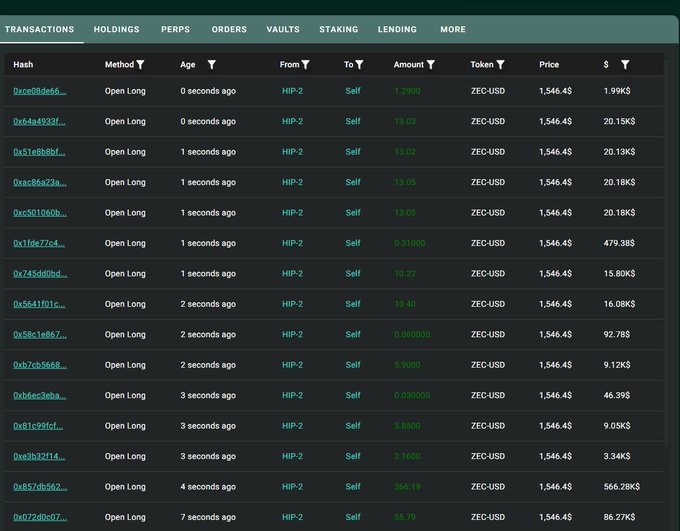Open transaction hash 0x64a4933f...

click(39, 121)
